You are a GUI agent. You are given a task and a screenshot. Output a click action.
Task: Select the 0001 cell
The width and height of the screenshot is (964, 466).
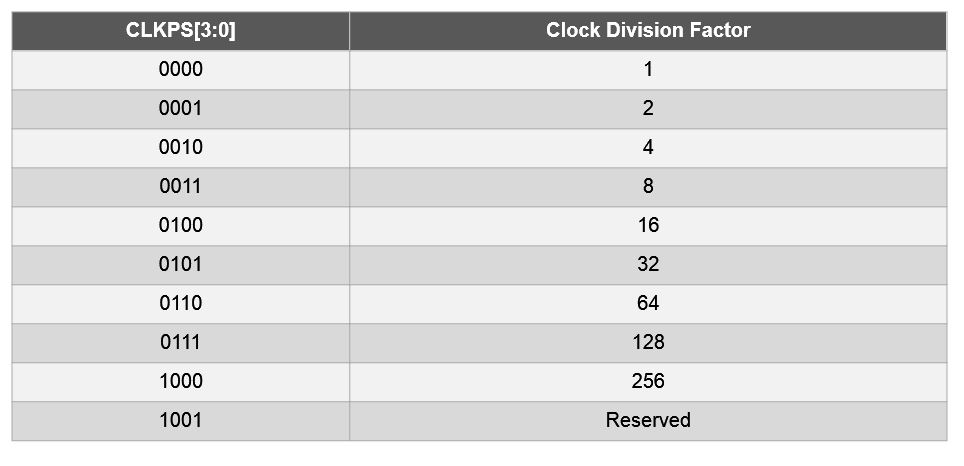coord(181,109)
